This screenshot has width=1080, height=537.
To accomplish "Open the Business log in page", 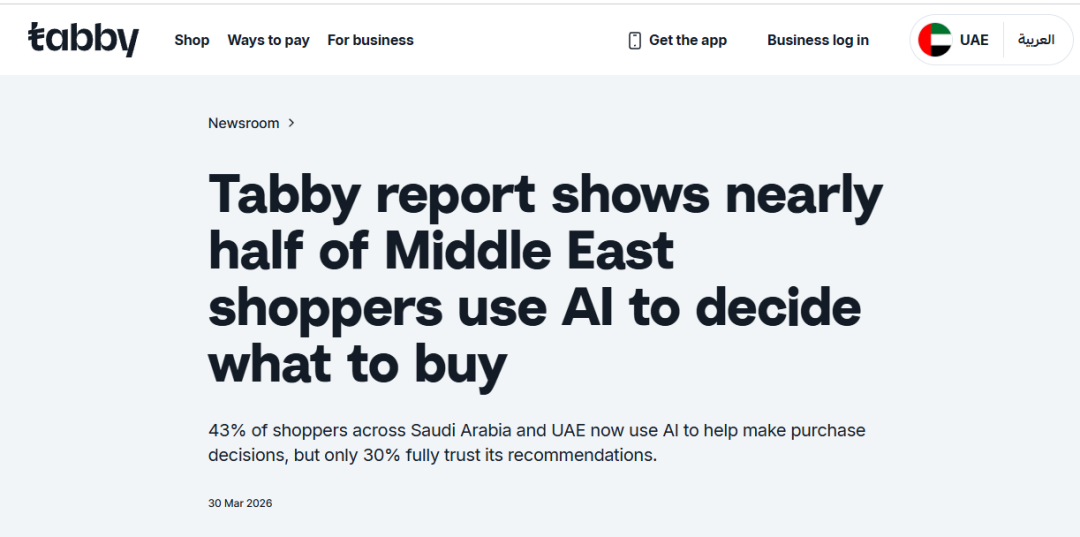I will pos(818,40).
